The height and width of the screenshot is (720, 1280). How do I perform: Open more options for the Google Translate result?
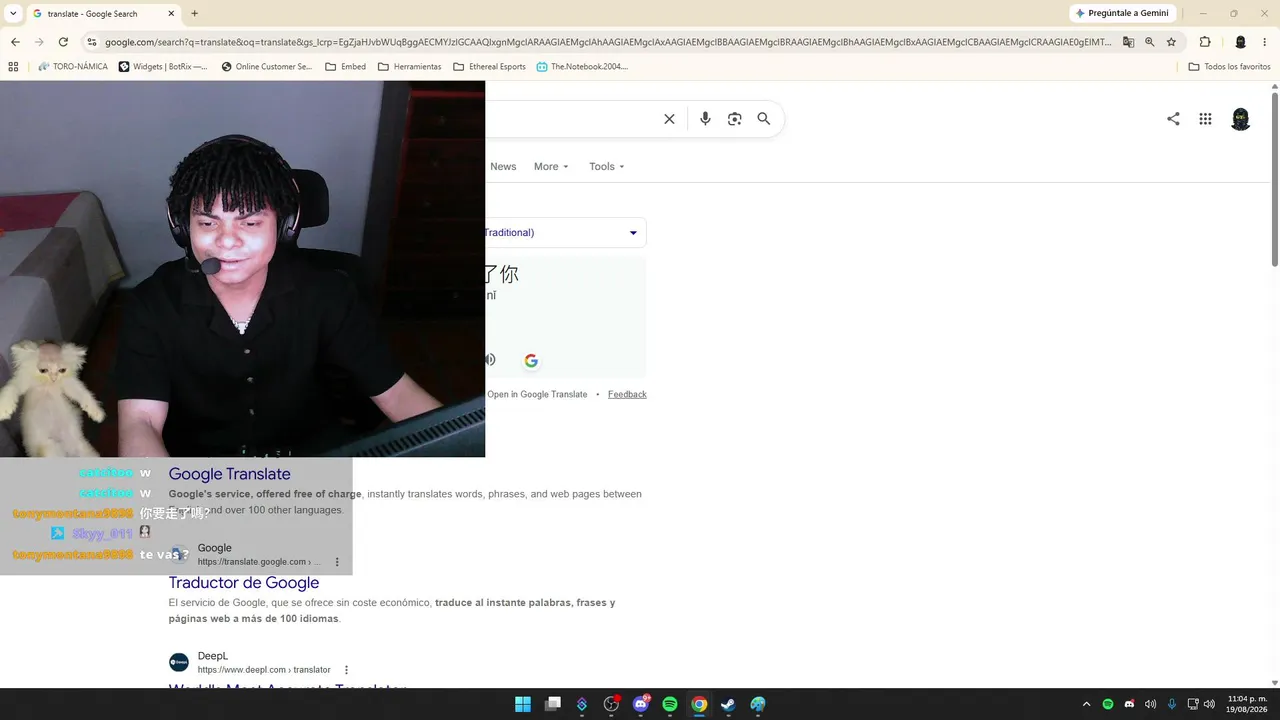pos(337,562)
